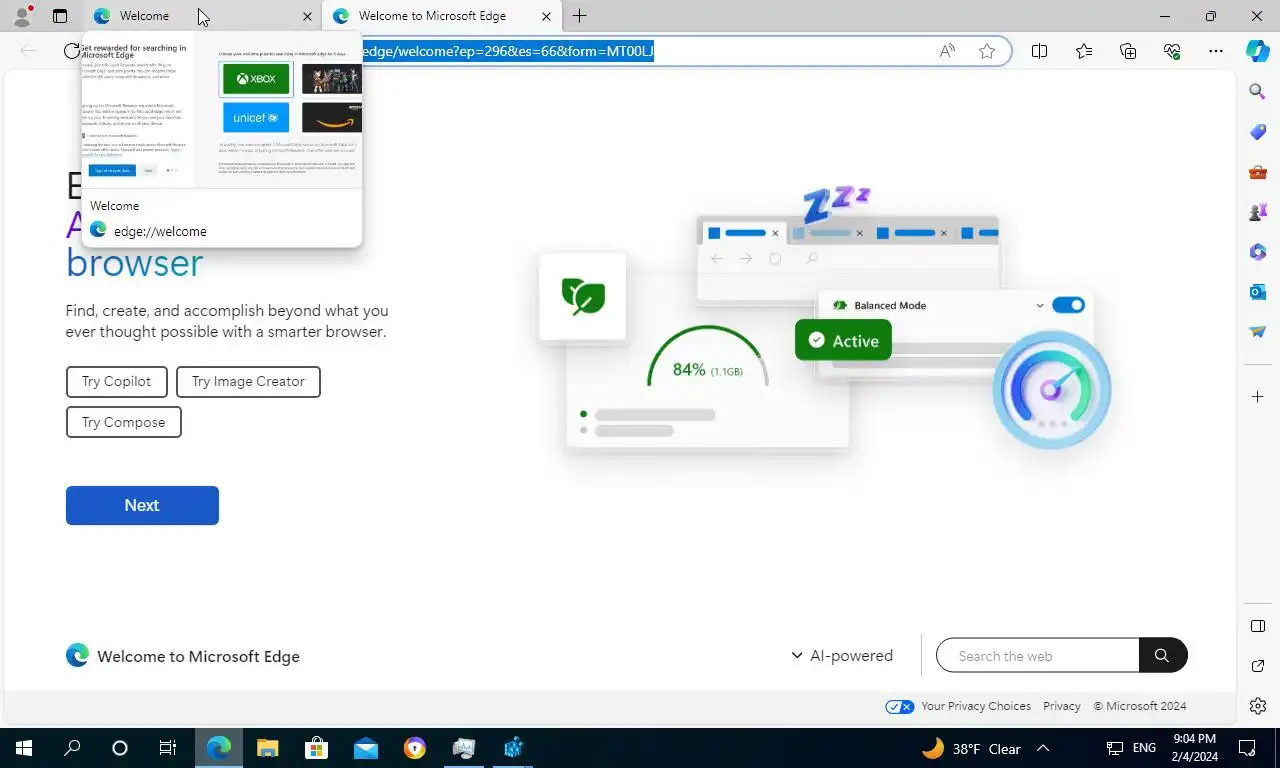Screen dimensions: 1280x768
Task: Click the open-link external icon in sidebar
Action: [1258, 666]
